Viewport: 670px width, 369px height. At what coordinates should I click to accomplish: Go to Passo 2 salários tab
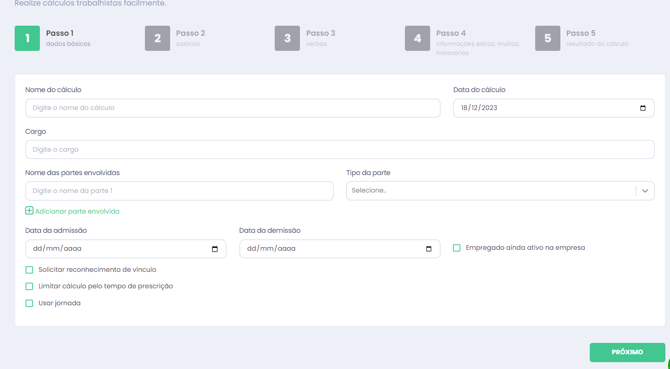coord(175,38)
